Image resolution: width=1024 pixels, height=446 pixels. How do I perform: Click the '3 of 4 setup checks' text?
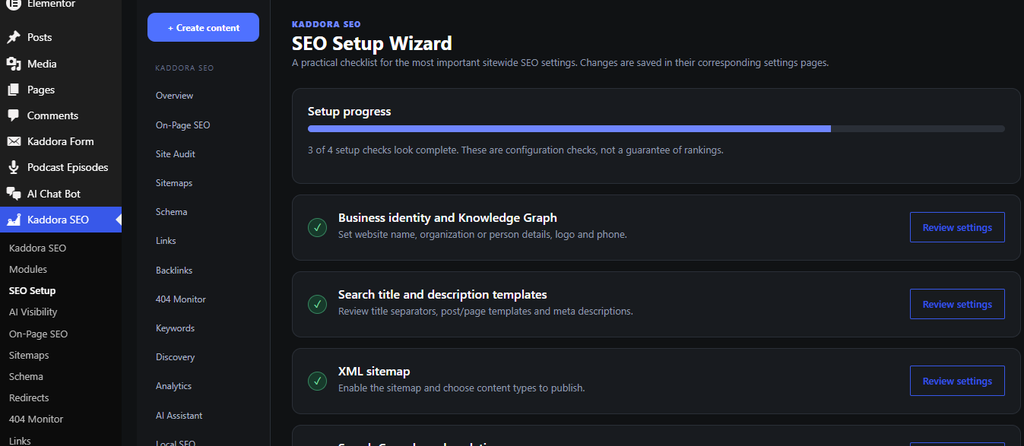[x=515, y=150]
